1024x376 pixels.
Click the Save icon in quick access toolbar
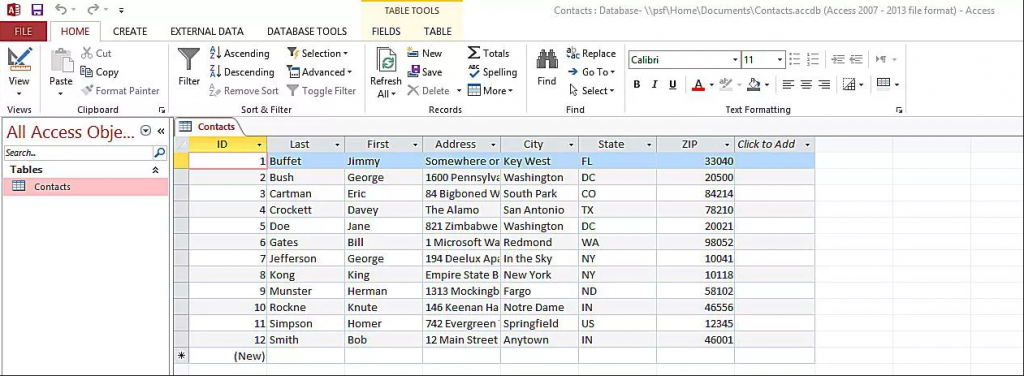(x=37, y=10)
